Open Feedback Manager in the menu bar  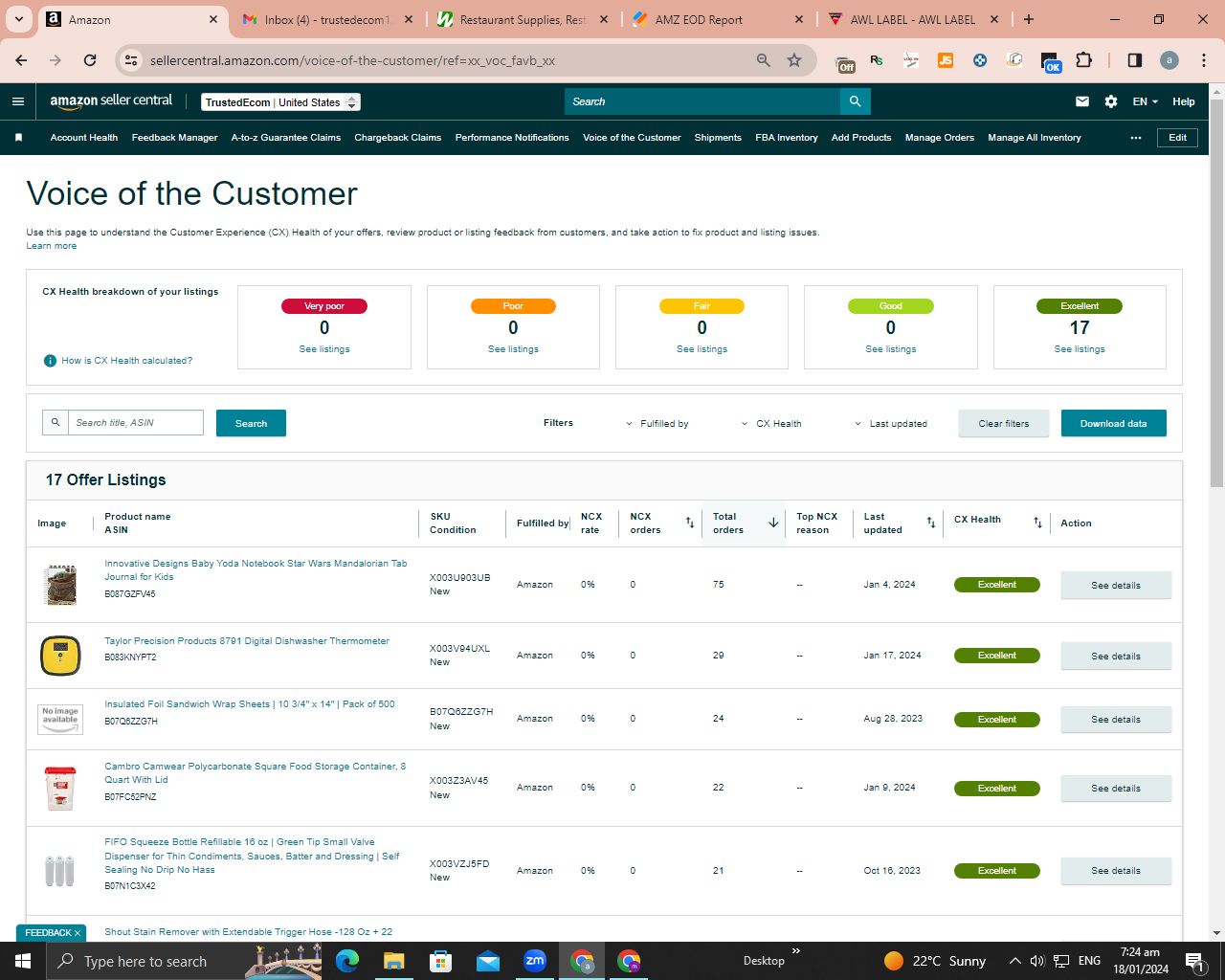[175, 138]
